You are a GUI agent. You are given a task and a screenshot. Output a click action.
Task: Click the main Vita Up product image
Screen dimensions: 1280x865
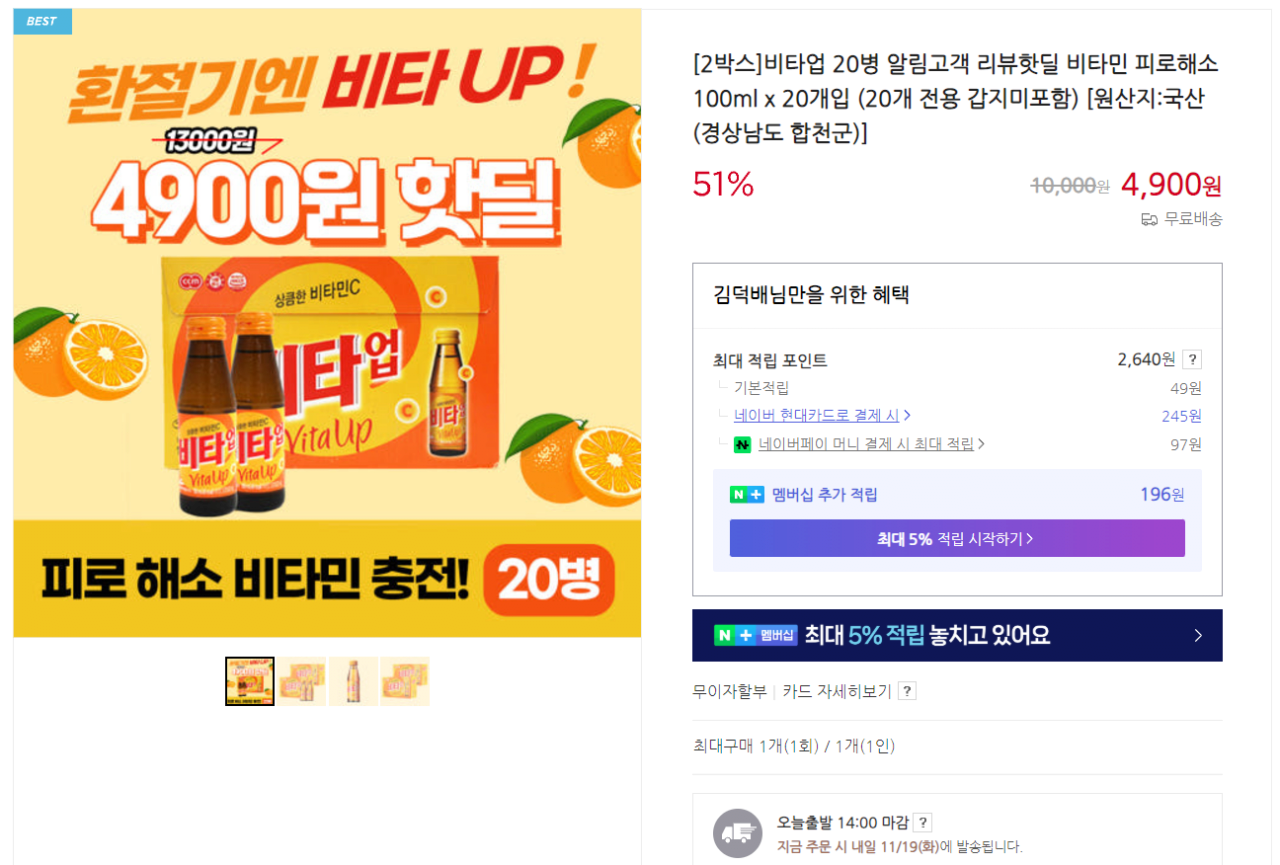point(327,323)
